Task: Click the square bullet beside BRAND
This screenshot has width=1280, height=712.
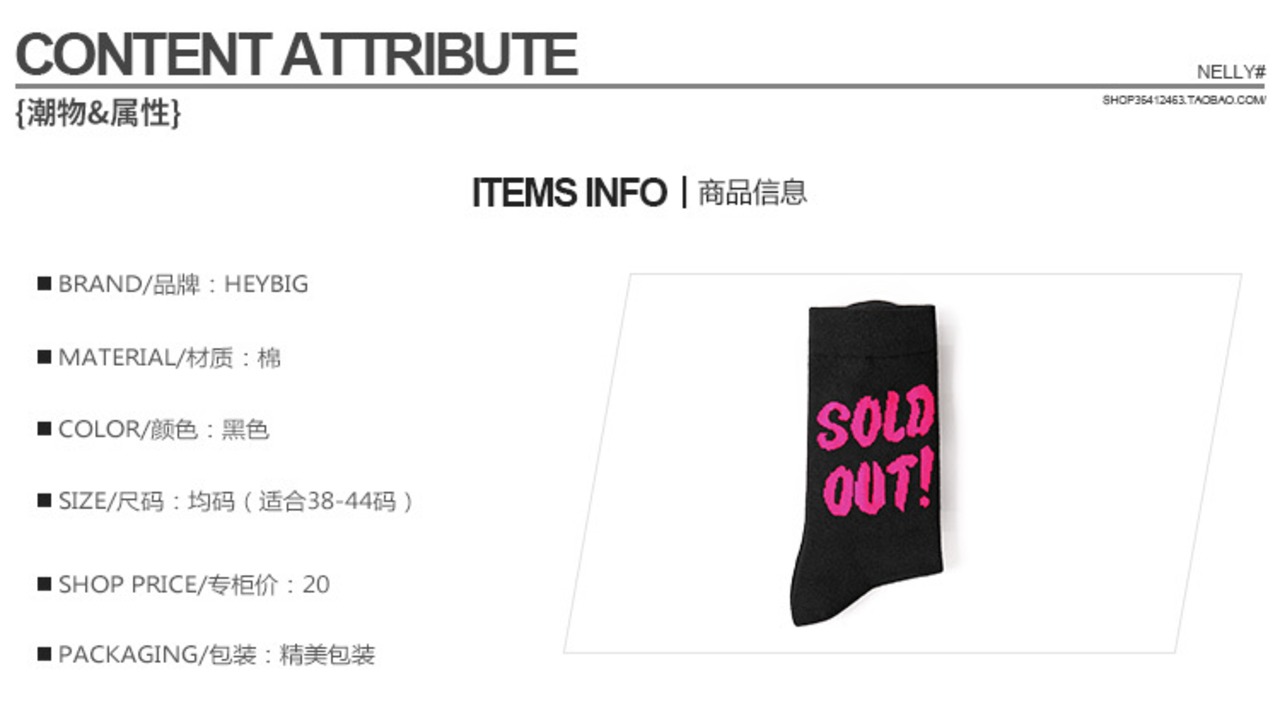Action: 44,284
